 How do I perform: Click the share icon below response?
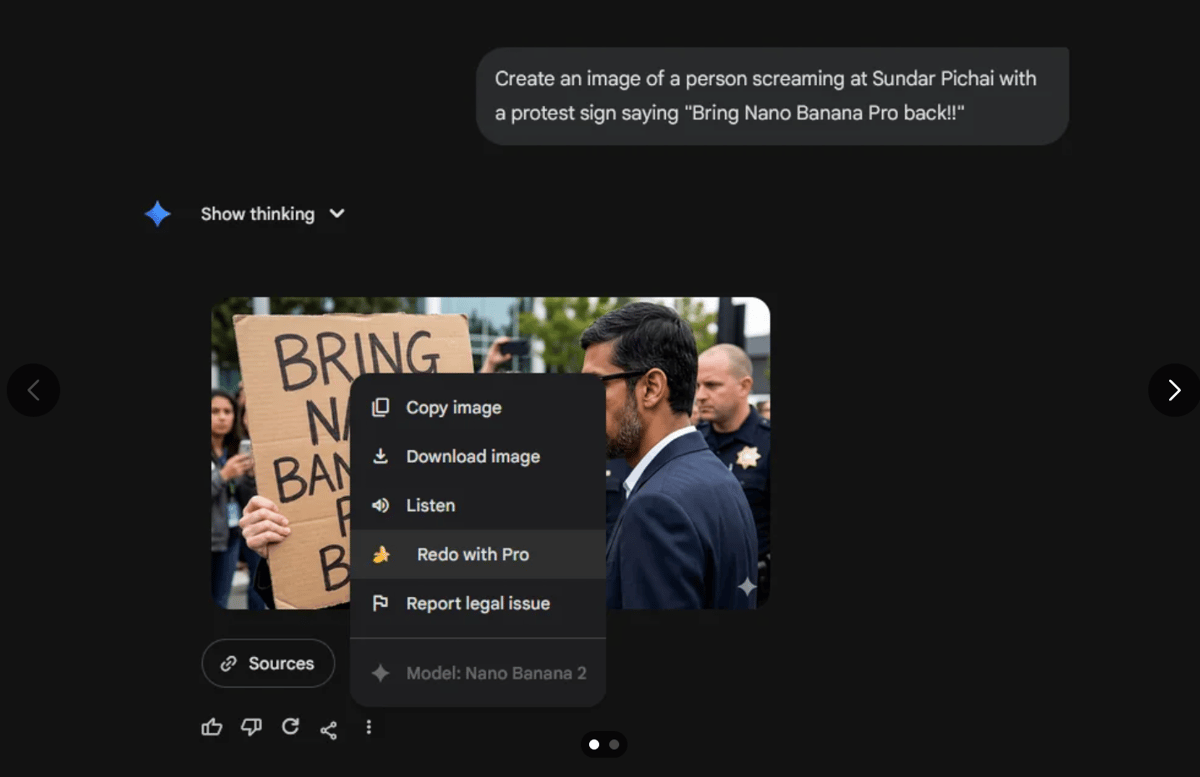point(328,729)
